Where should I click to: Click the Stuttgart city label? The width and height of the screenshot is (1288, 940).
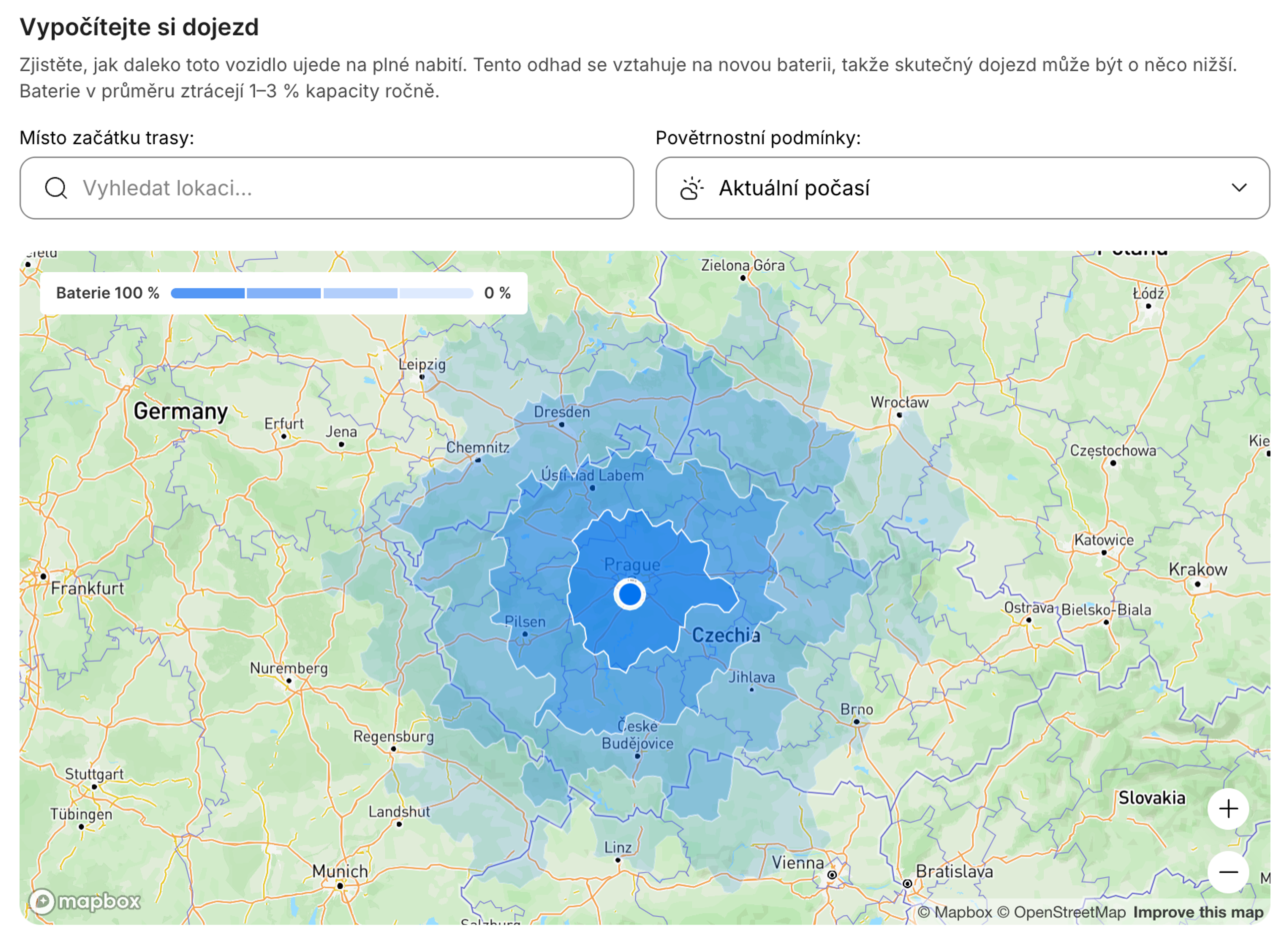point(94,774)
